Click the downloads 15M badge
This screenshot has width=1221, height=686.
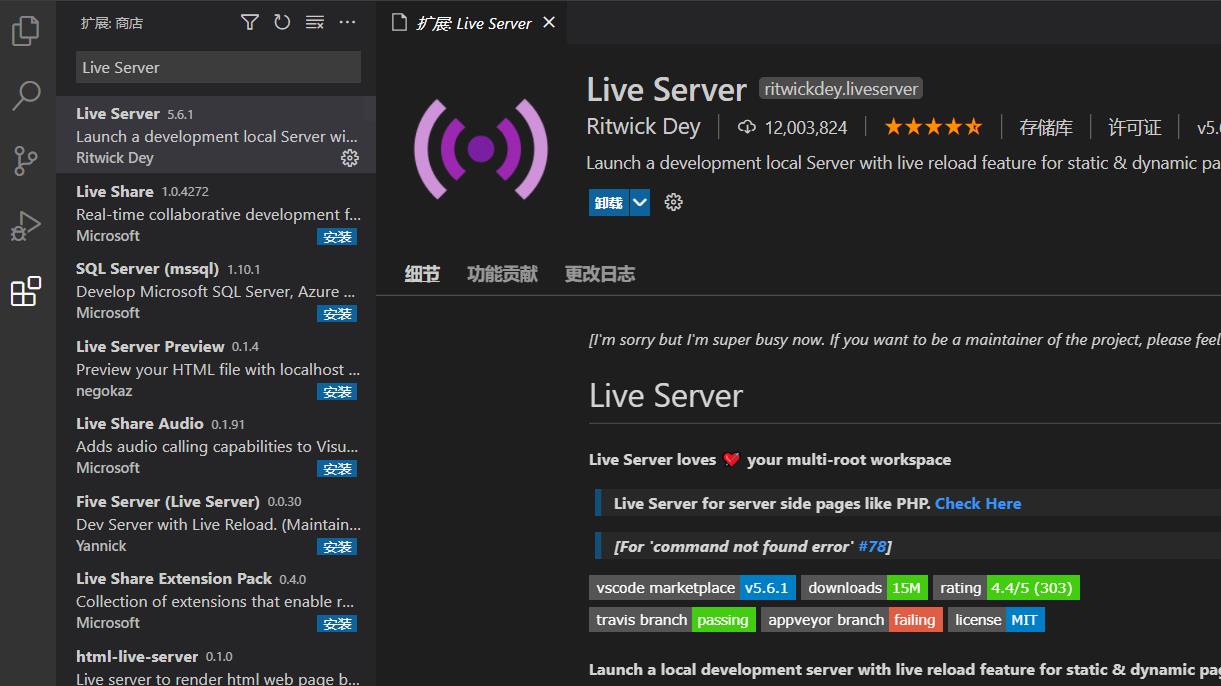tap(865, 588)
